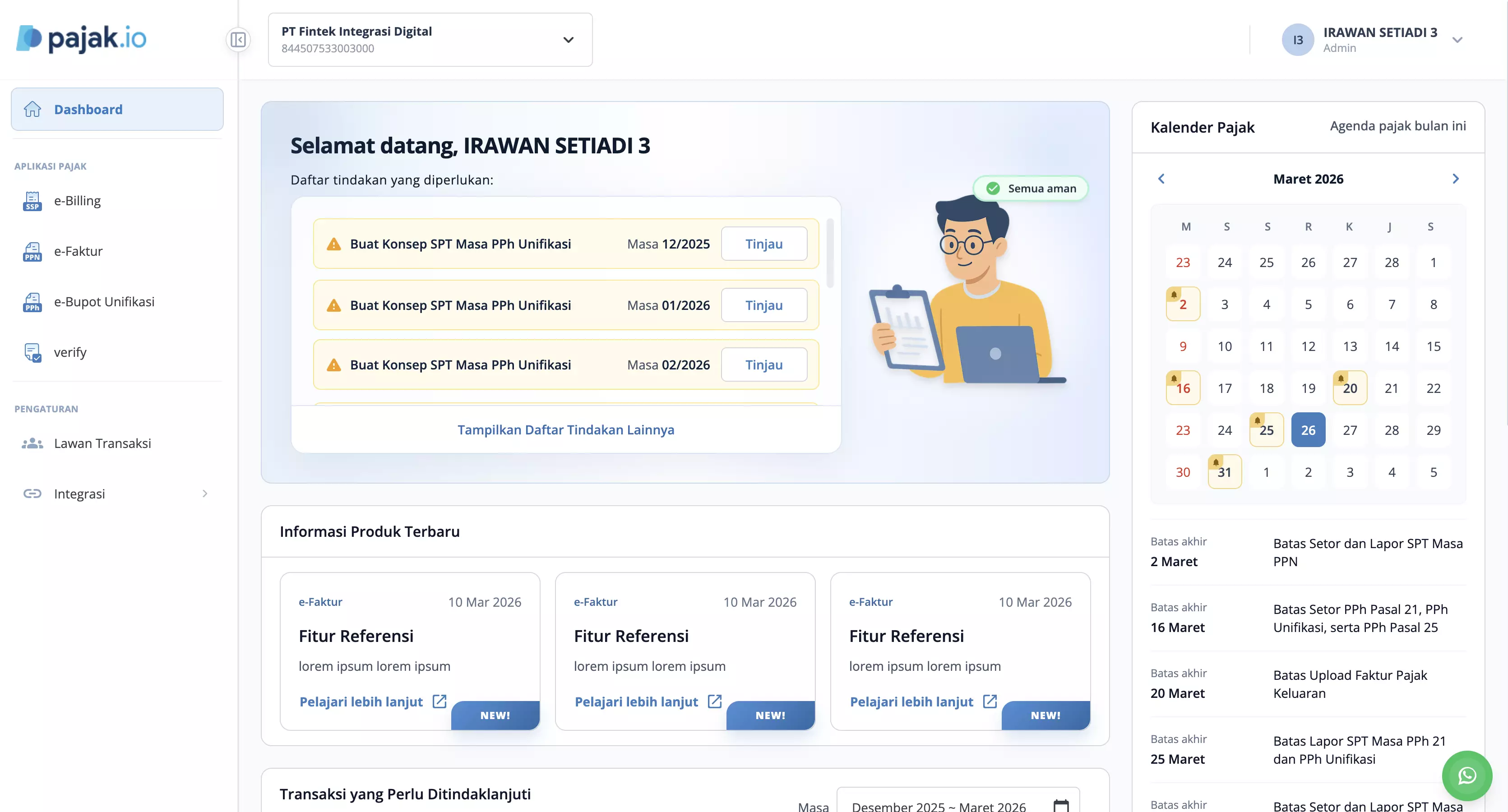
Task: Open e-Faktur PPN application
Action: pos(78,251)
